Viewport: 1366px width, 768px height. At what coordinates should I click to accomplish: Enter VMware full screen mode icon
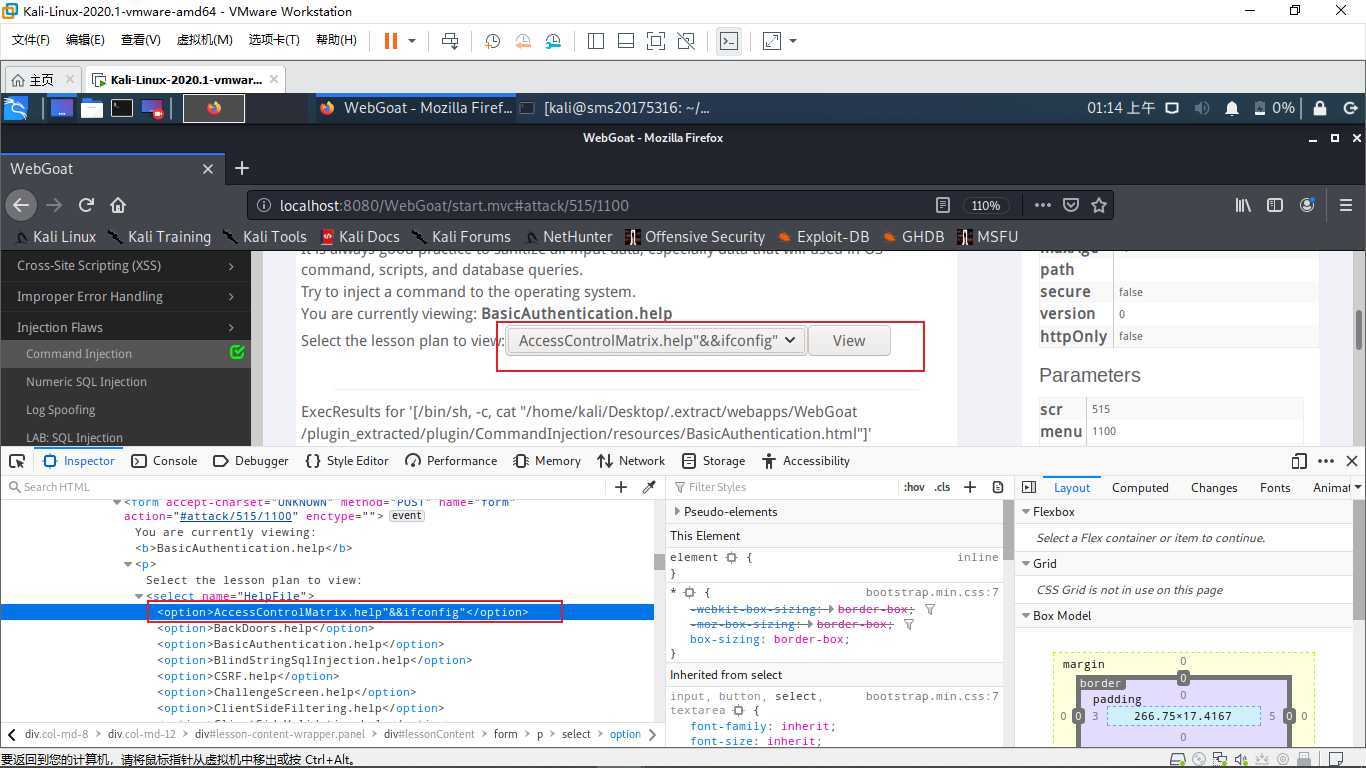(771, 41)
